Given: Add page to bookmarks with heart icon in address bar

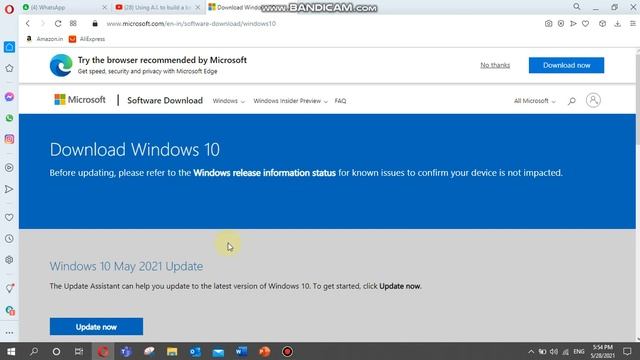Looking at the screenshot, I should [585, 24].
